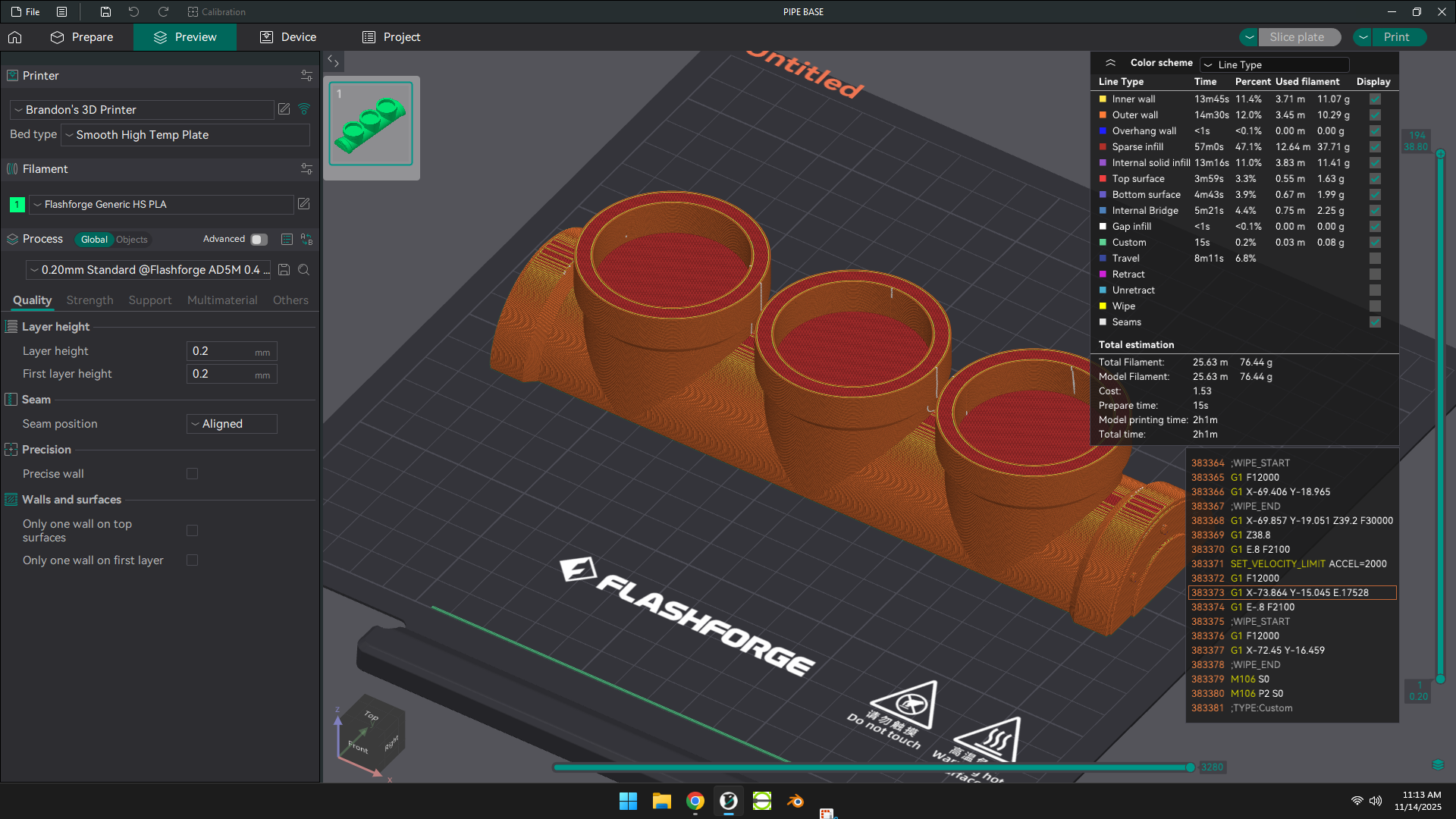
Task: Open the Support settings tab
Action: point(150,300)
